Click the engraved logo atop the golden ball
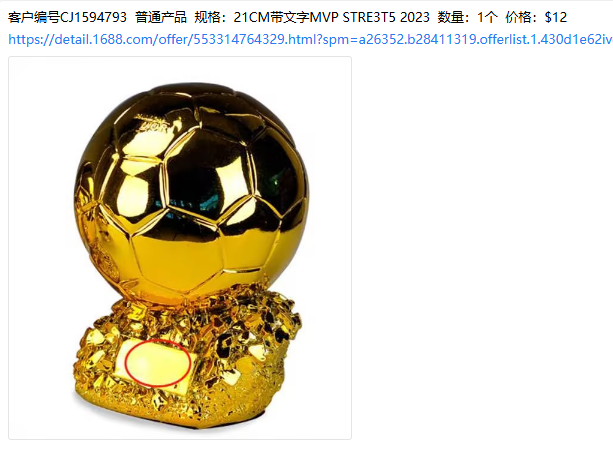 coord(153,124)
